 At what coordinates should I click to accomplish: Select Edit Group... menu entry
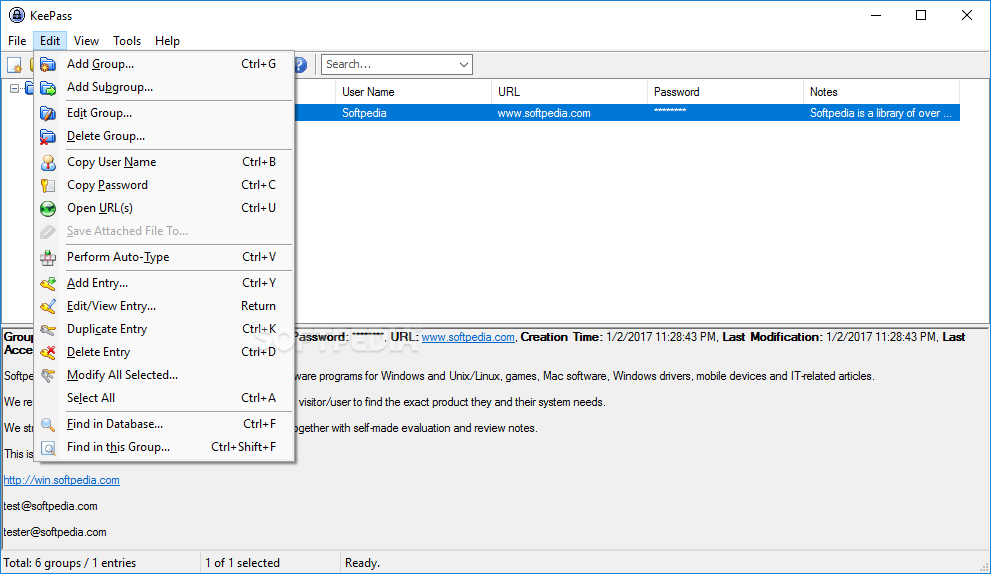coord(164,113)
